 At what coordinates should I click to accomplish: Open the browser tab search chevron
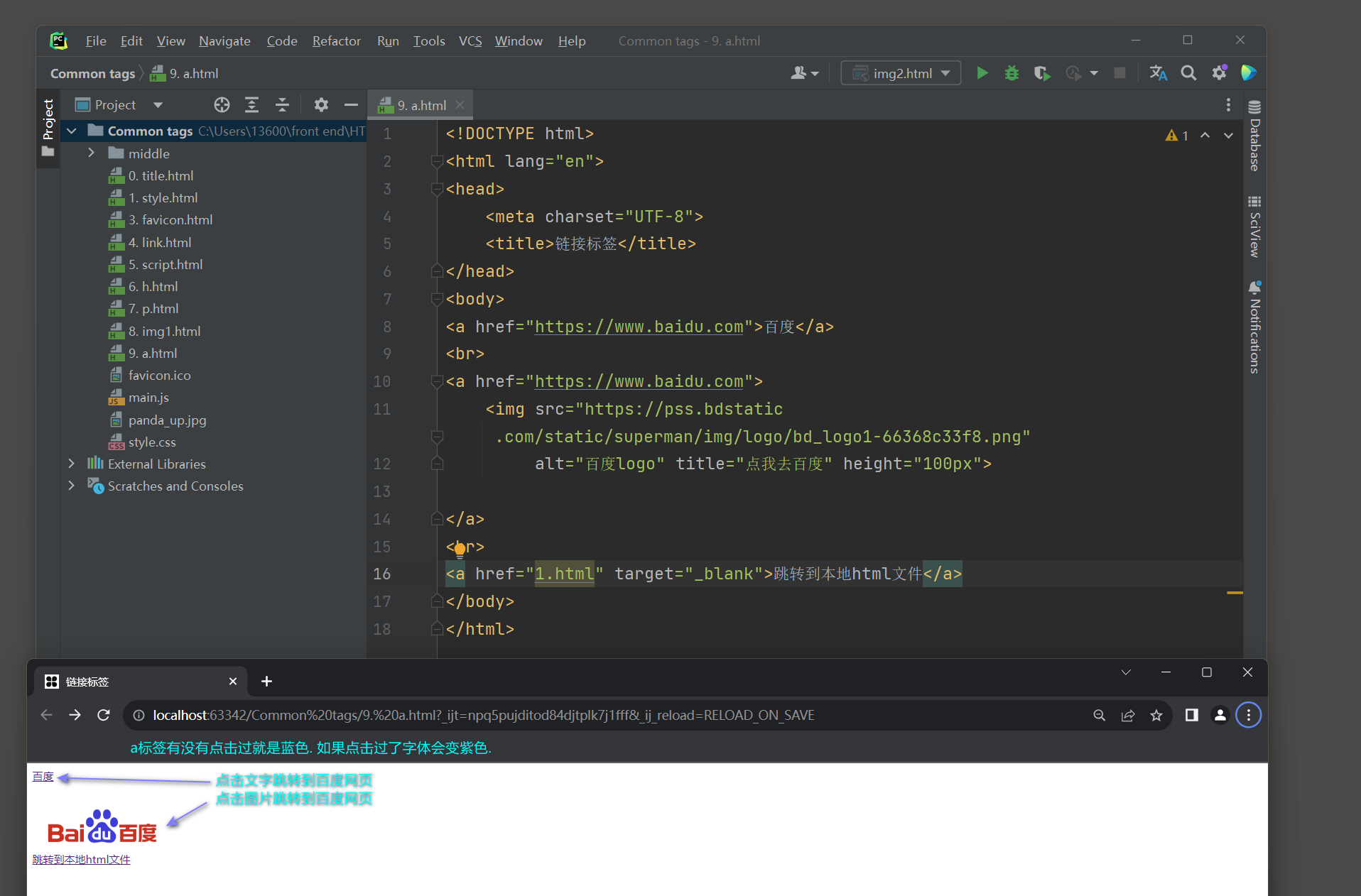pyautogui.click(x=1126, y=672)
